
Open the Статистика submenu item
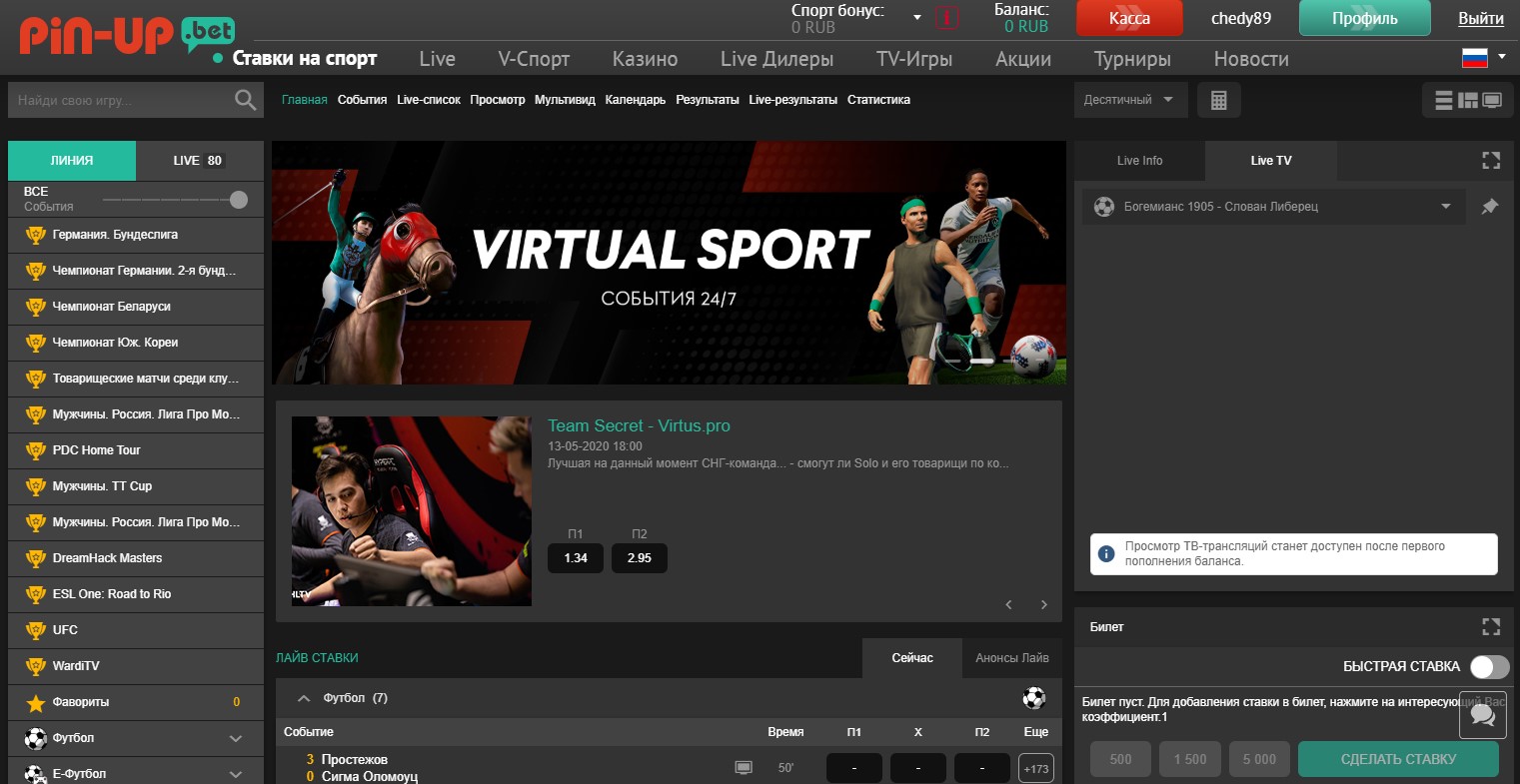[x=878, y=100]
